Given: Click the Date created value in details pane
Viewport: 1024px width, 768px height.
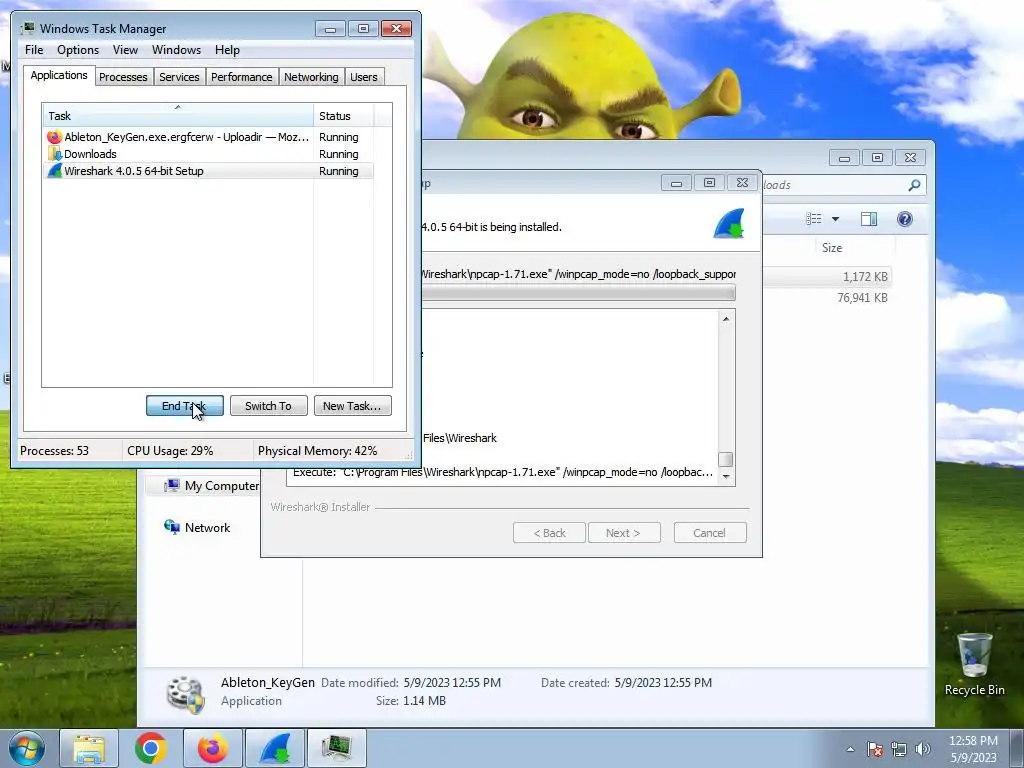Looking at the screenshot, I should [x=663, y=682].
